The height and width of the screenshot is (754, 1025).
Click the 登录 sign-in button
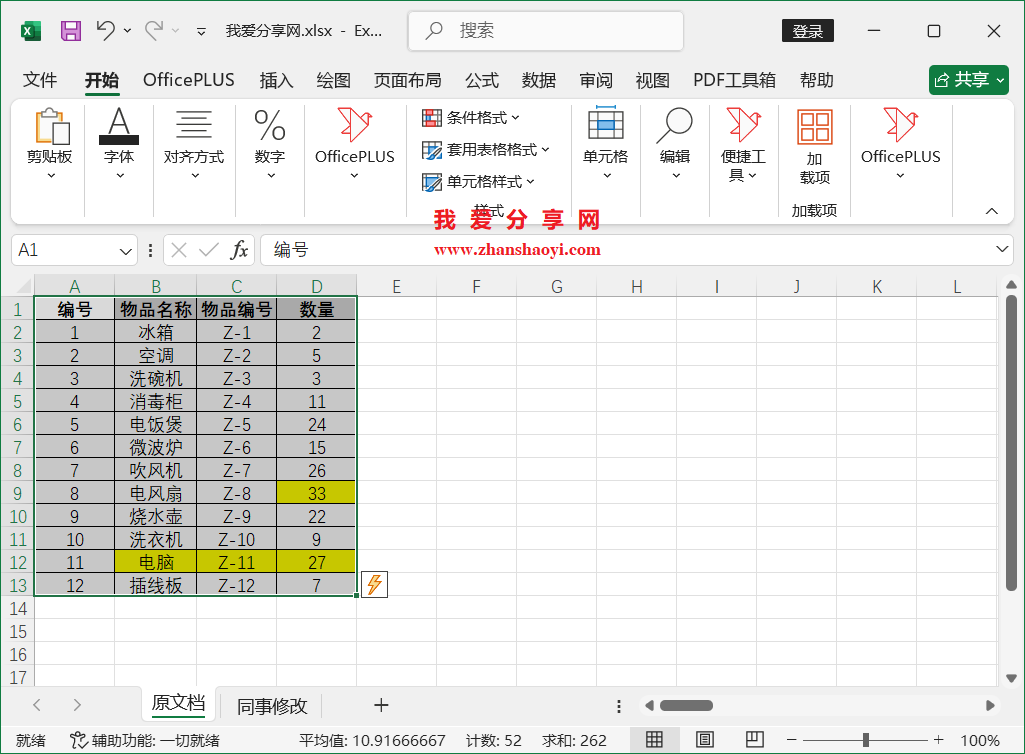806,30
